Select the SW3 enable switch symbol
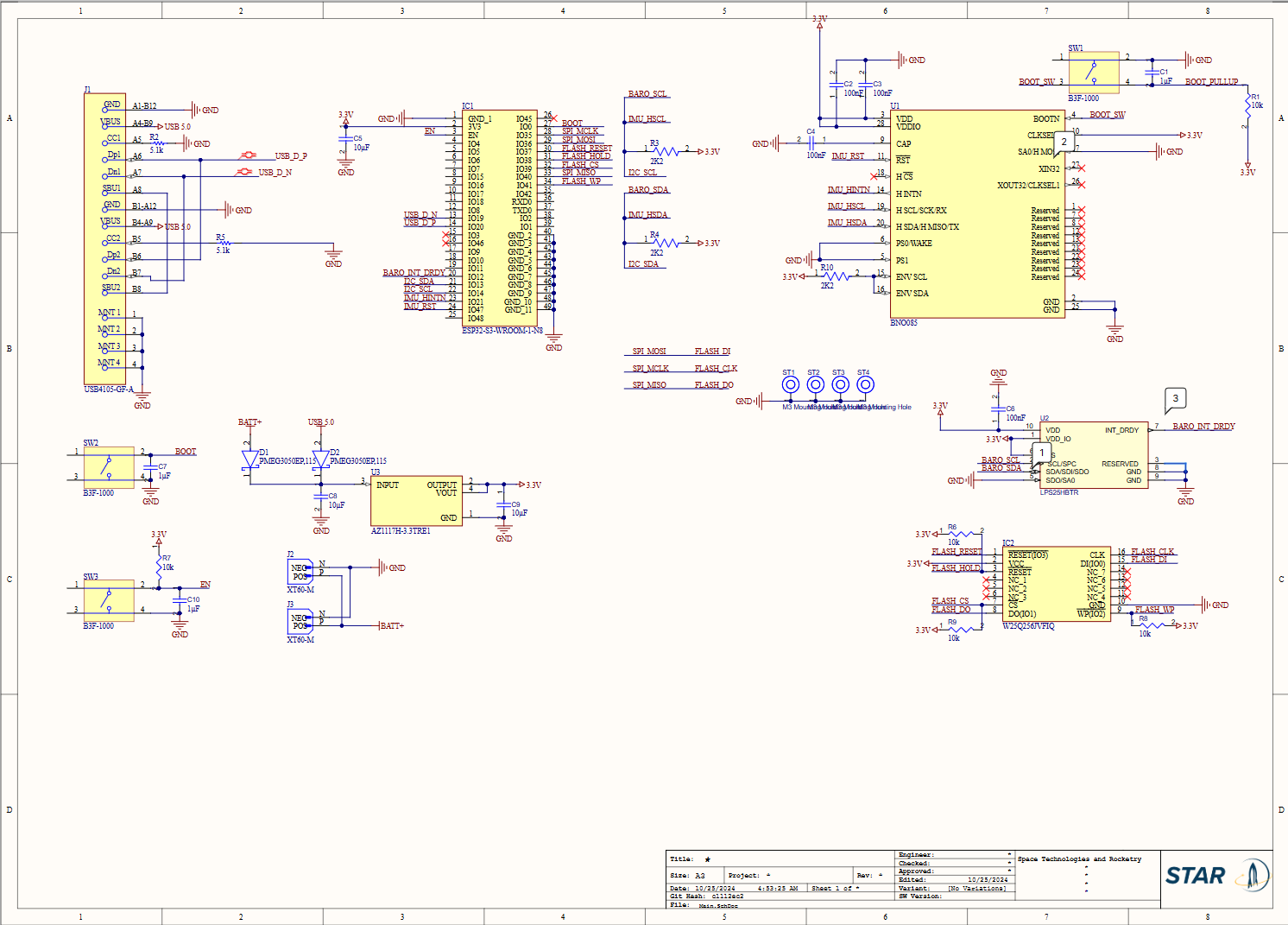Viewport: 1288px width, 925px height. pyautogui.click(x=108, y=599)
